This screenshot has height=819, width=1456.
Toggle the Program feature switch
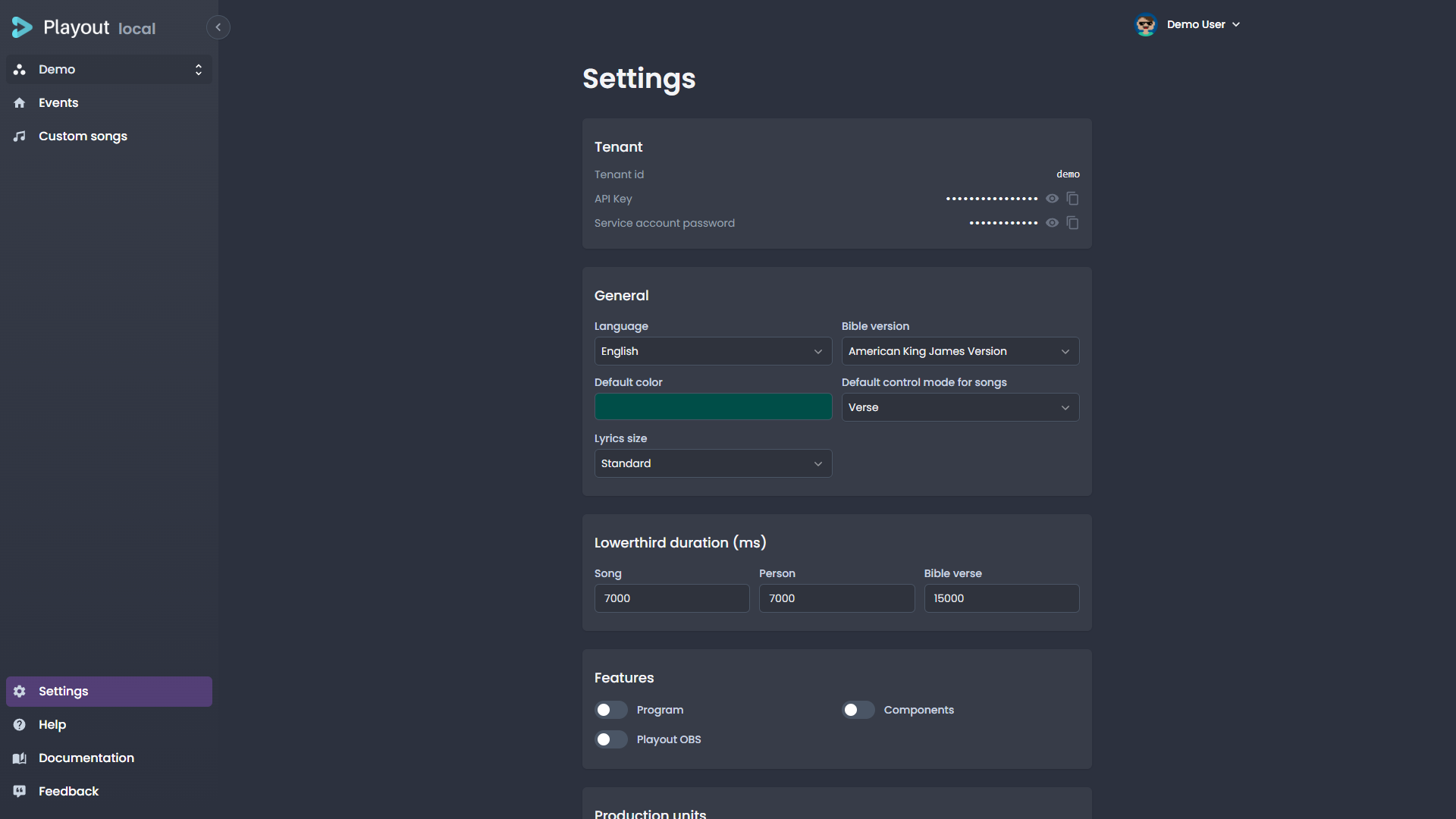pyautogui.click(x=611, y=710)
